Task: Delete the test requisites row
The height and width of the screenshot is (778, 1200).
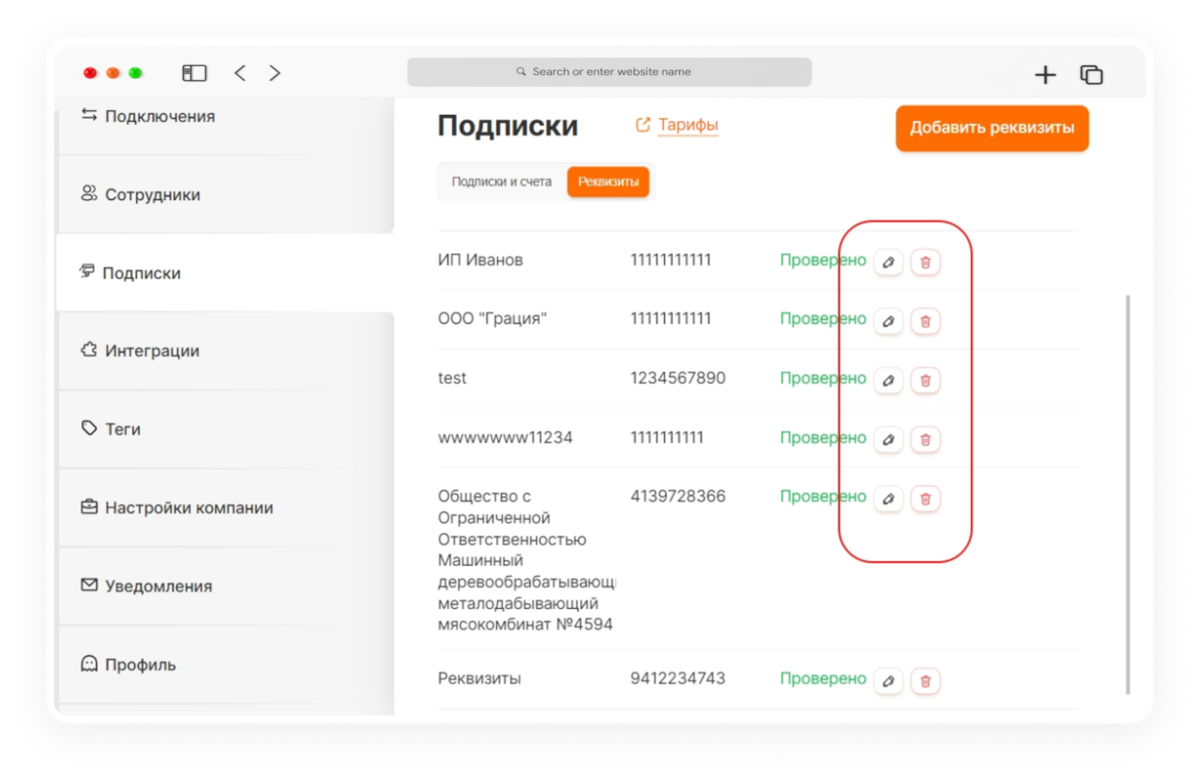Action: pos(925,381)
